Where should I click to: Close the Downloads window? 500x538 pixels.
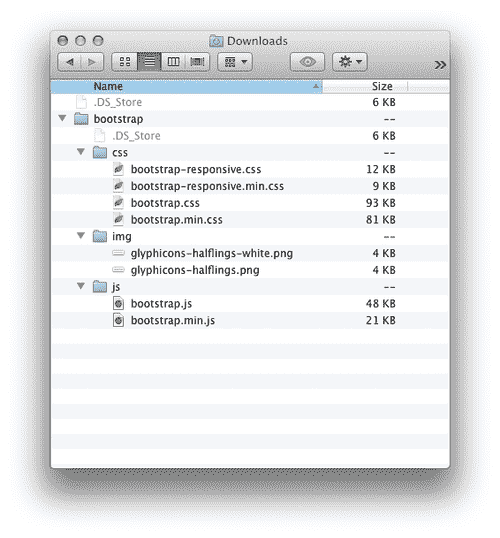click(x=62, y=41)
